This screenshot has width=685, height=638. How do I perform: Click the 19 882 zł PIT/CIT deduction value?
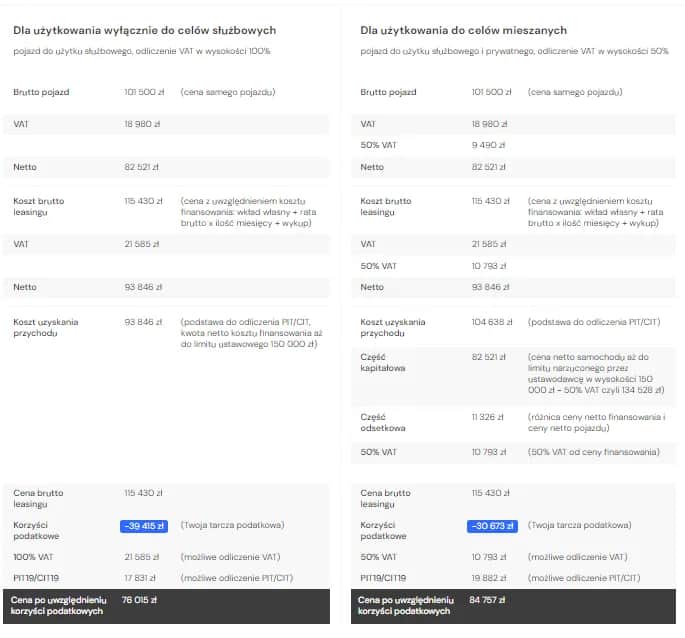[490, 577]
